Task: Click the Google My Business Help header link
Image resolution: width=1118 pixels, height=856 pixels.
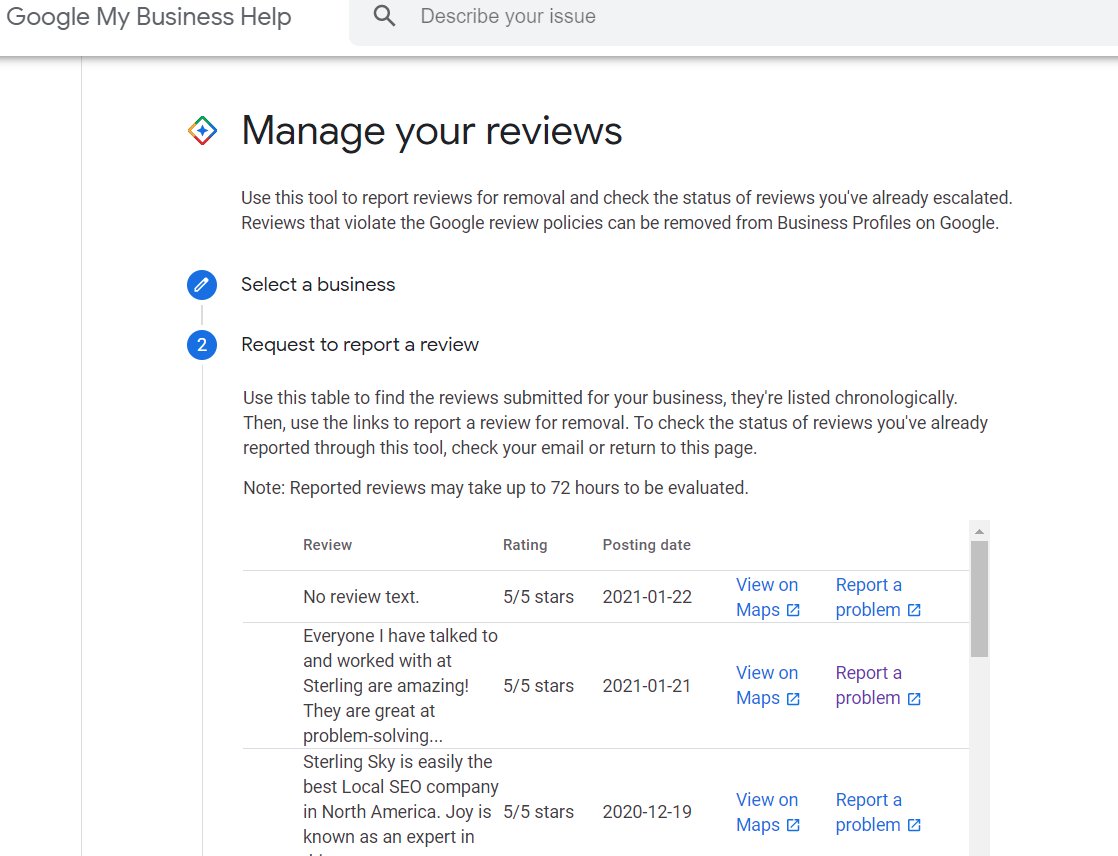Action: tap(150, 16)
